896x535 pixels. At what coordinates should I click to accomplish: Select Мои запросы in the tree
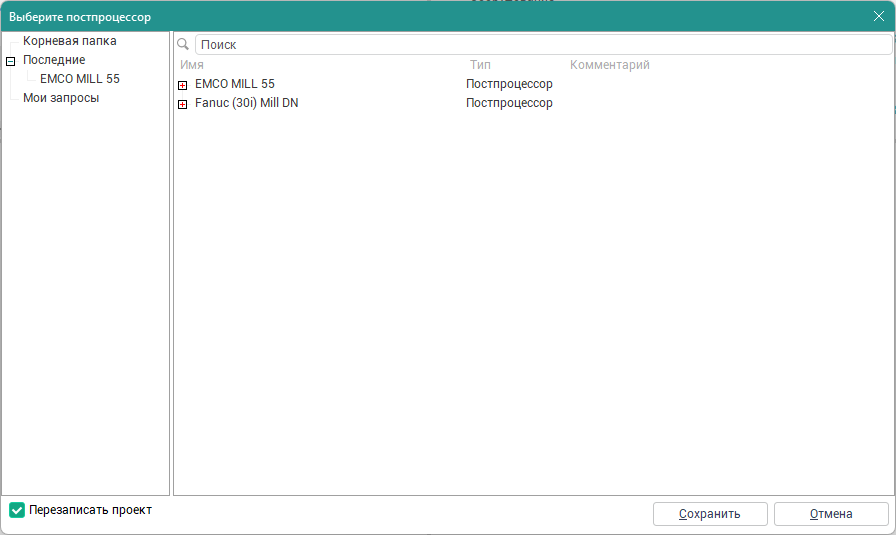point(61,98)
